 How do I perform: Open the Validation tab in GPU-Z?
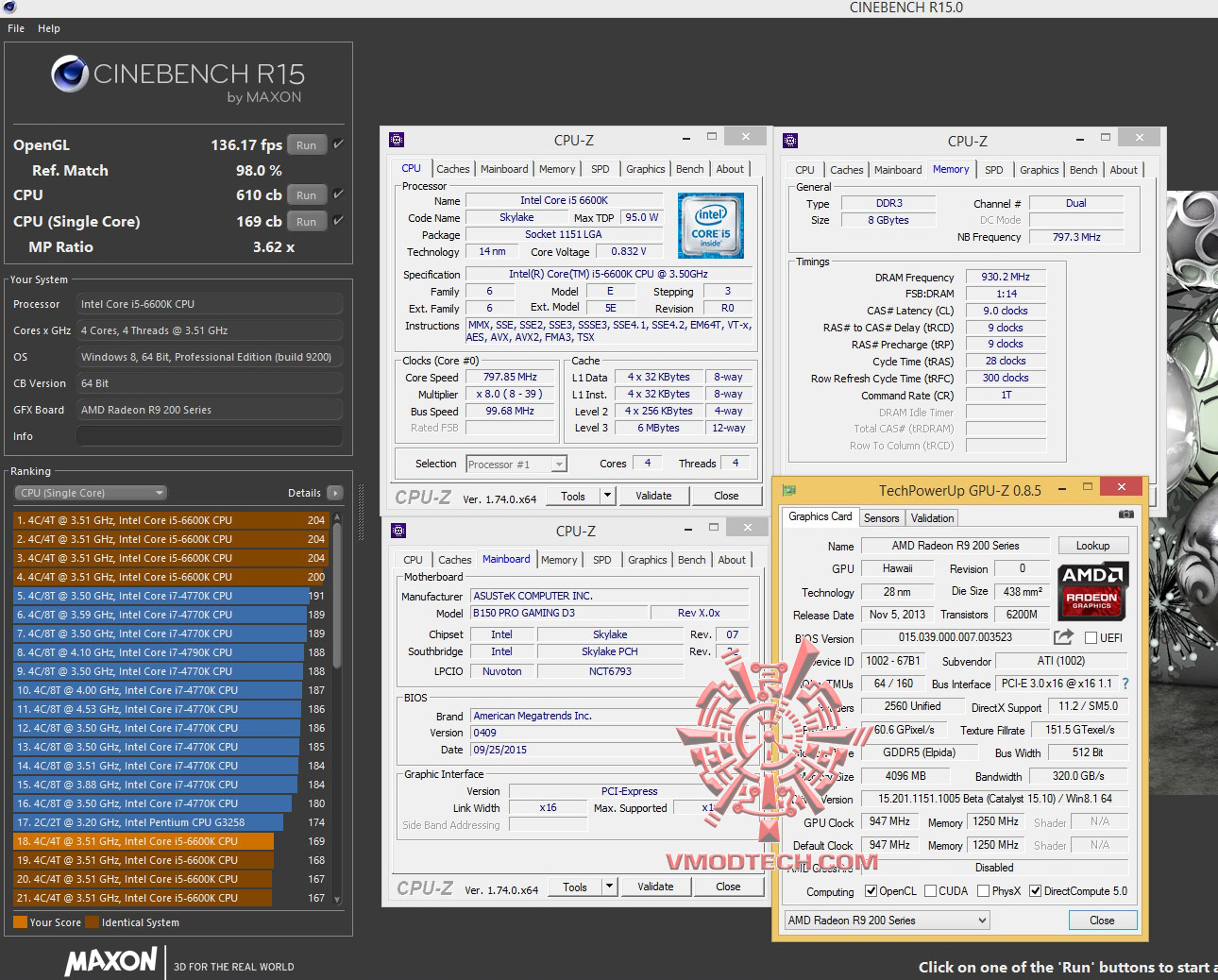pyautogui.click(x=933, y=518)
